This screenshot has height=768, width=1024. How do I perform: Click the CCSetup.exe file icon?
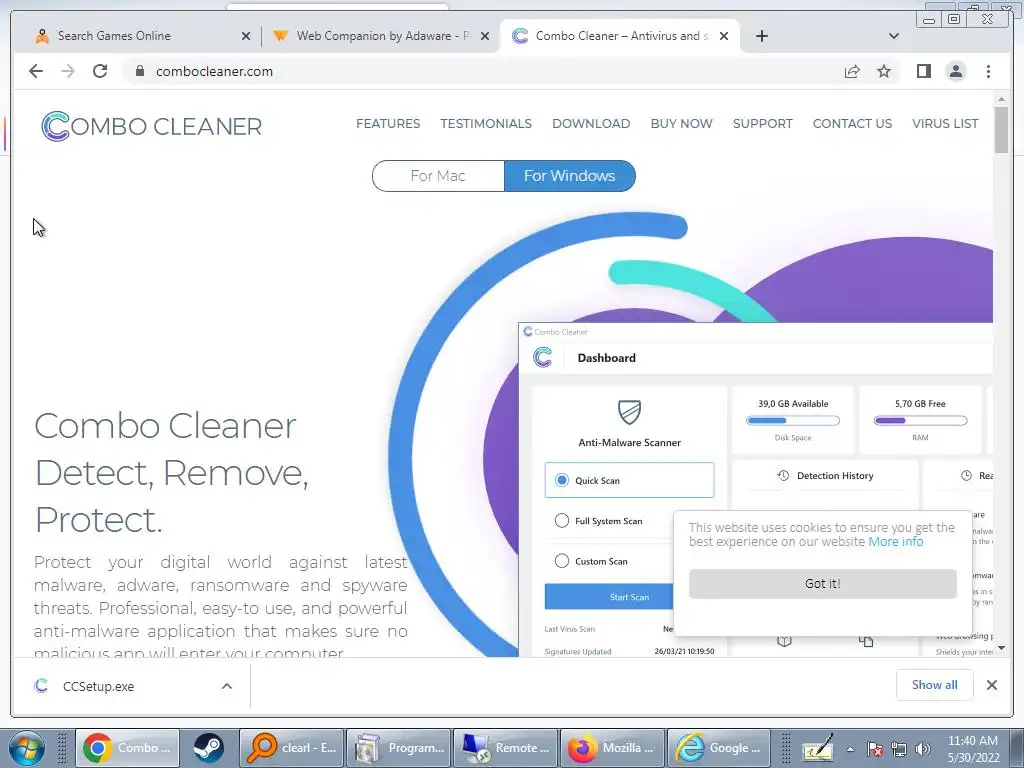pyautogui.click(x=41, y=686)
